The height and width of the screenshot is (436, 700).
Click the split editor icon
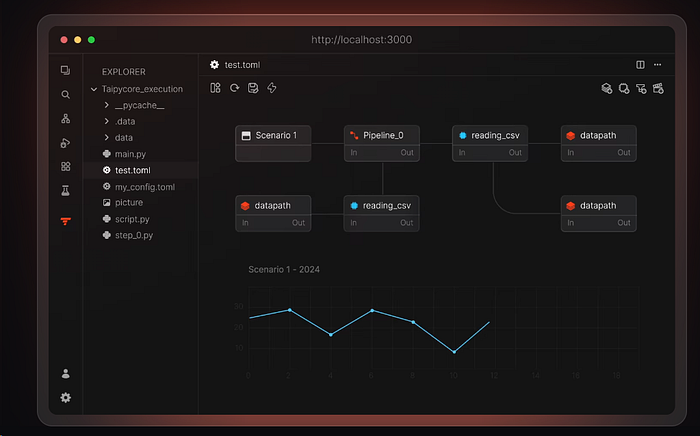[x=640, y=64]
